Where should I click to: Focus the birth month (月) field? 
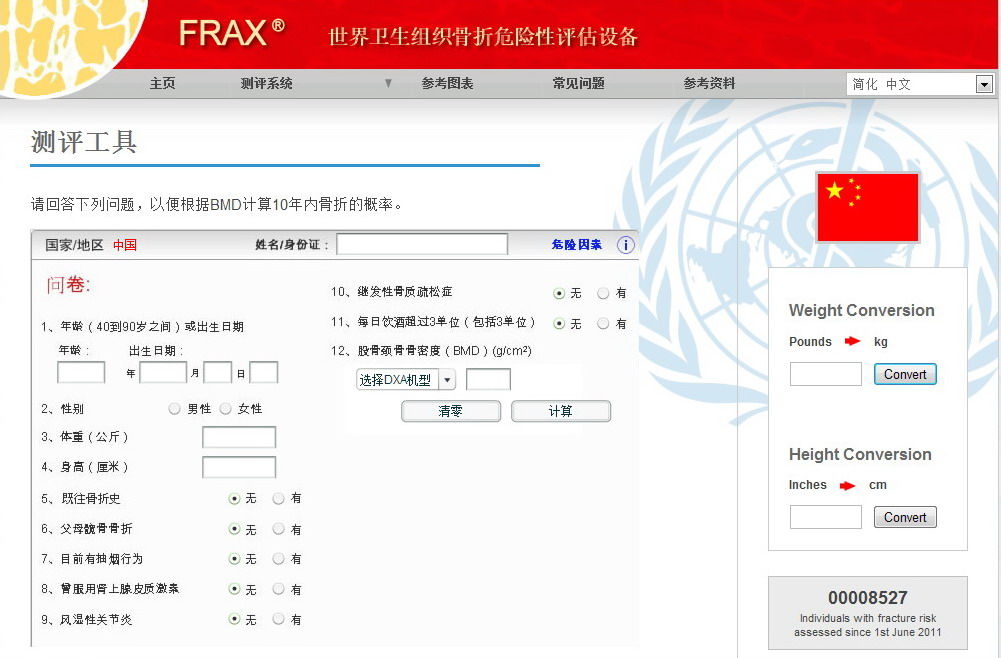[x=217, y=372]
